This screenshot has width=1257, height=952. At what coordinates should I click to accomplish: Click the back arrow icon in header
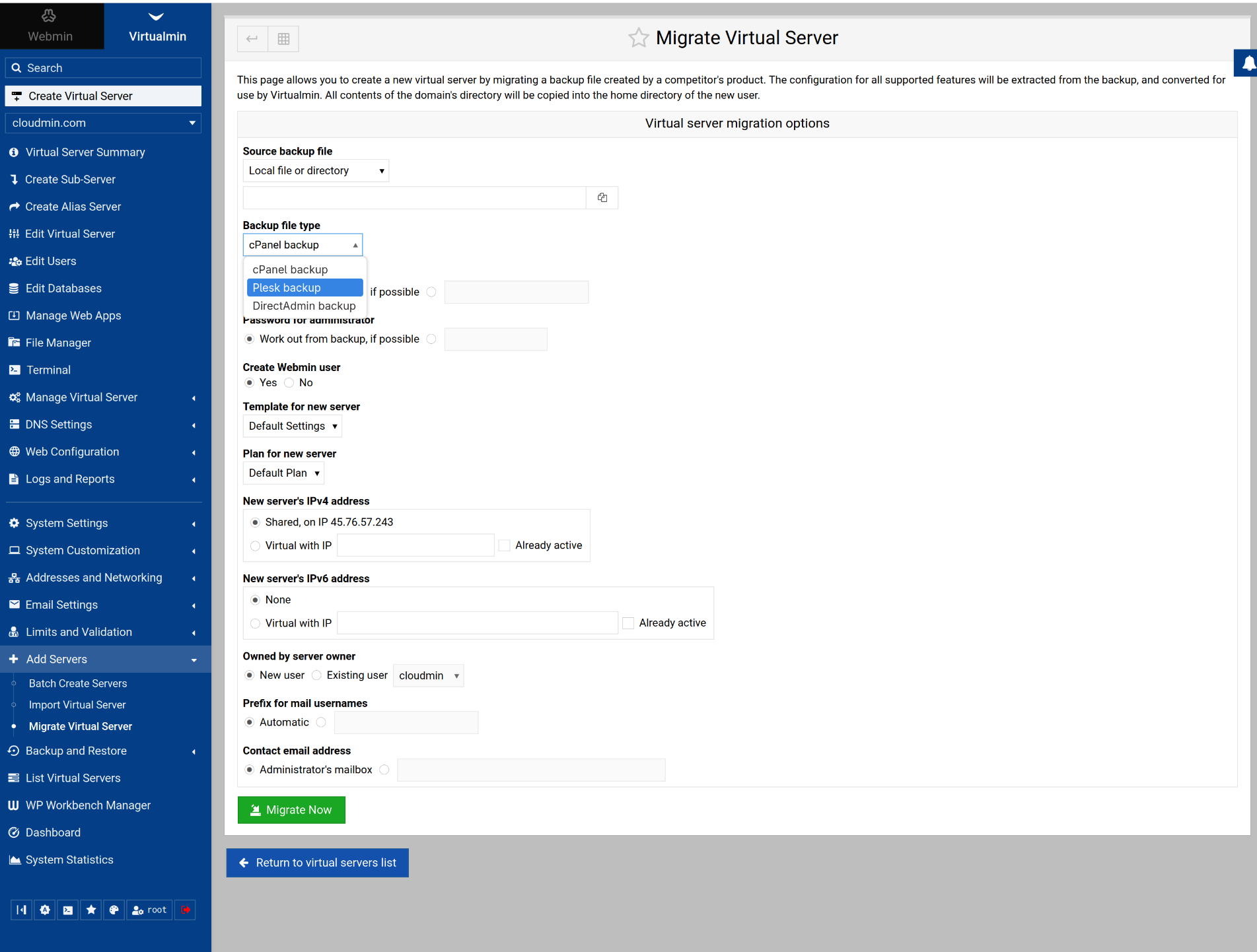point(252,39)
